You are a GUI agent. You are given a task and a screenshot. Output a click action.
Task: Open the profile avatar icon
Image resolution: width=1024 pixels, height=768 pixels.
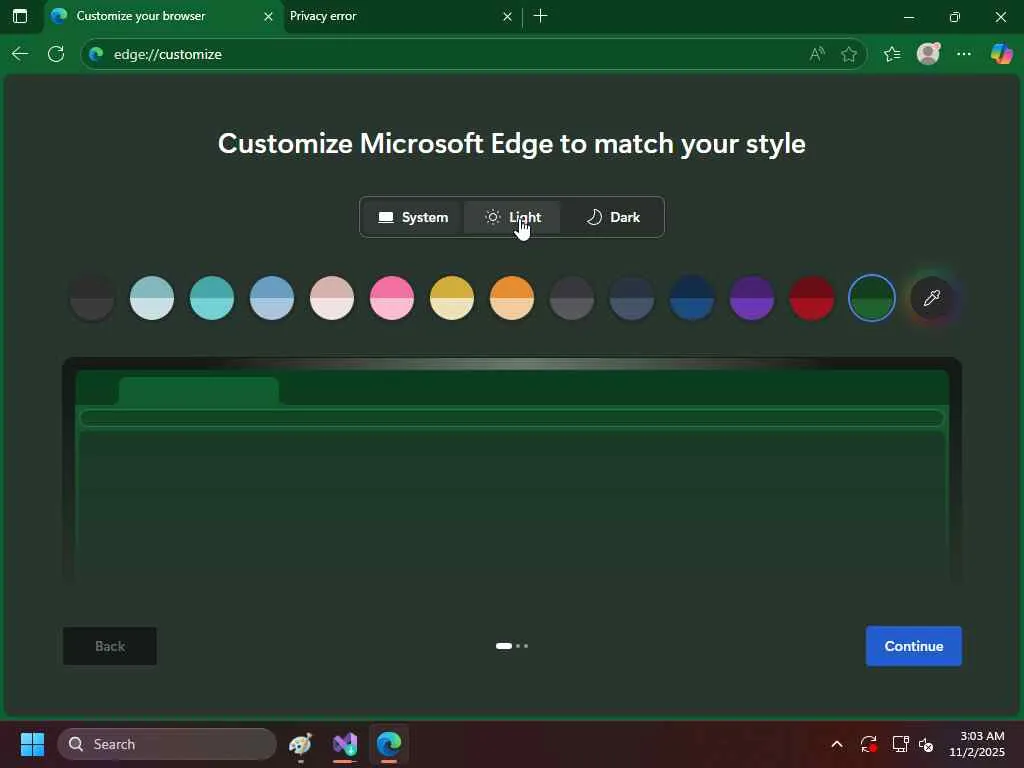click(928, 54)
